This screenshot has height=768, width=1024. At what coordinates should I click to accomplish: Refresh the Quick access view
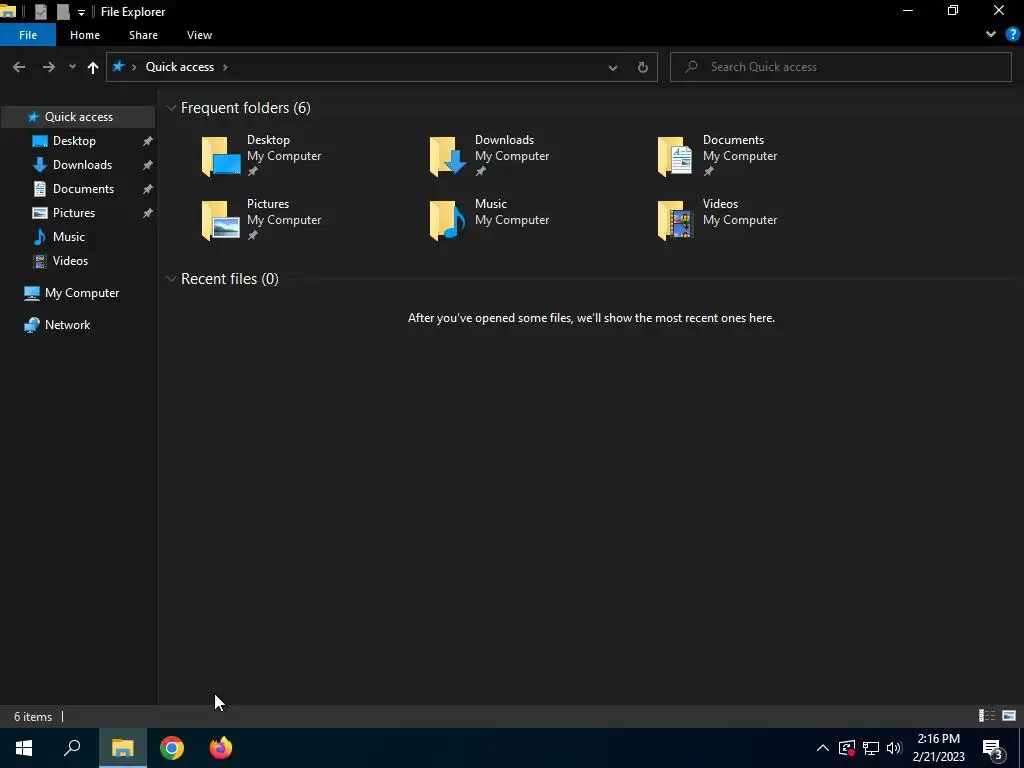pyautogui.click(x=643, y=67)
